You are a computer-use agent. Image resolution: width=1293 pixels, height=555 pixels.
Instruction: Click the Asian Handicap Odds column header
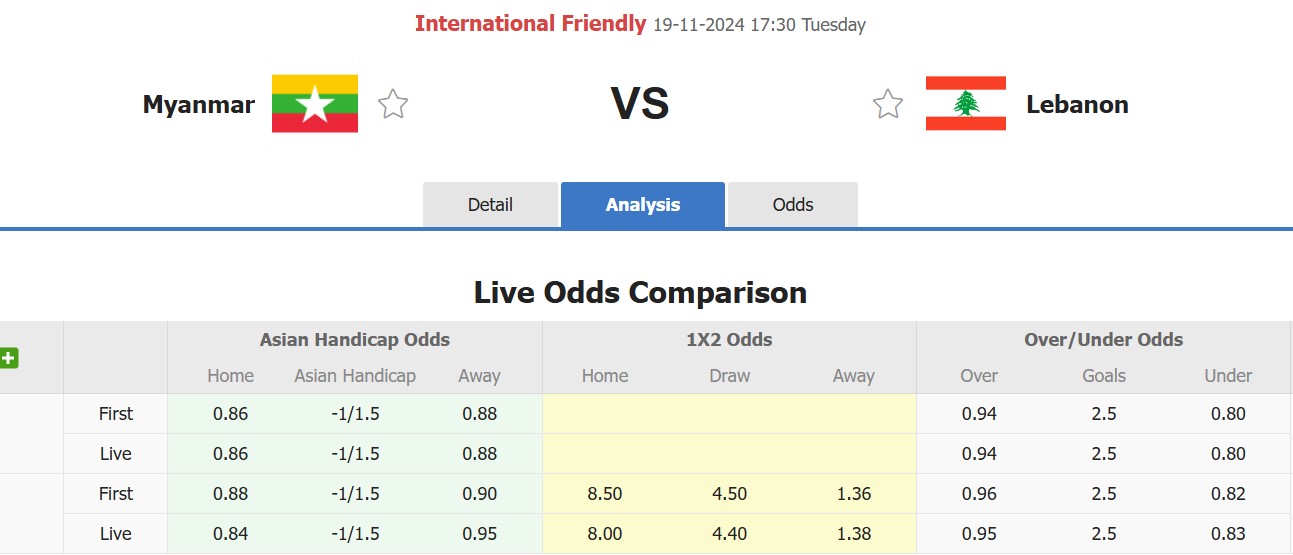point(355,340)
